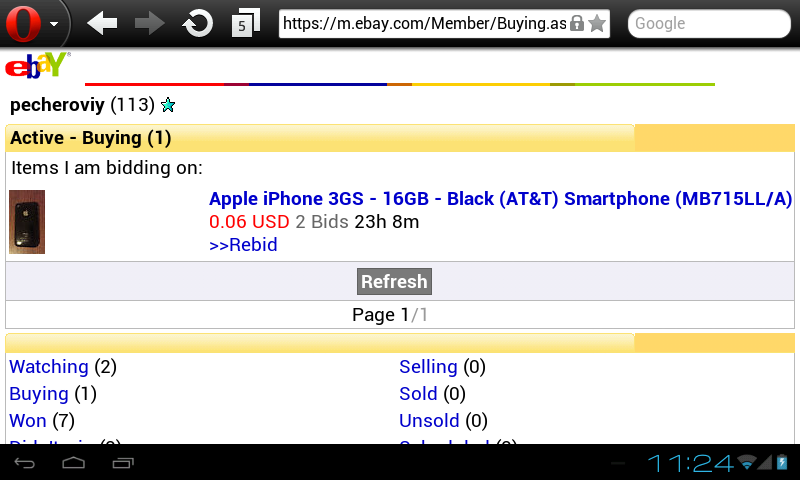Click the >>Rebid link
800x480 pixels.
coord(243,245)
